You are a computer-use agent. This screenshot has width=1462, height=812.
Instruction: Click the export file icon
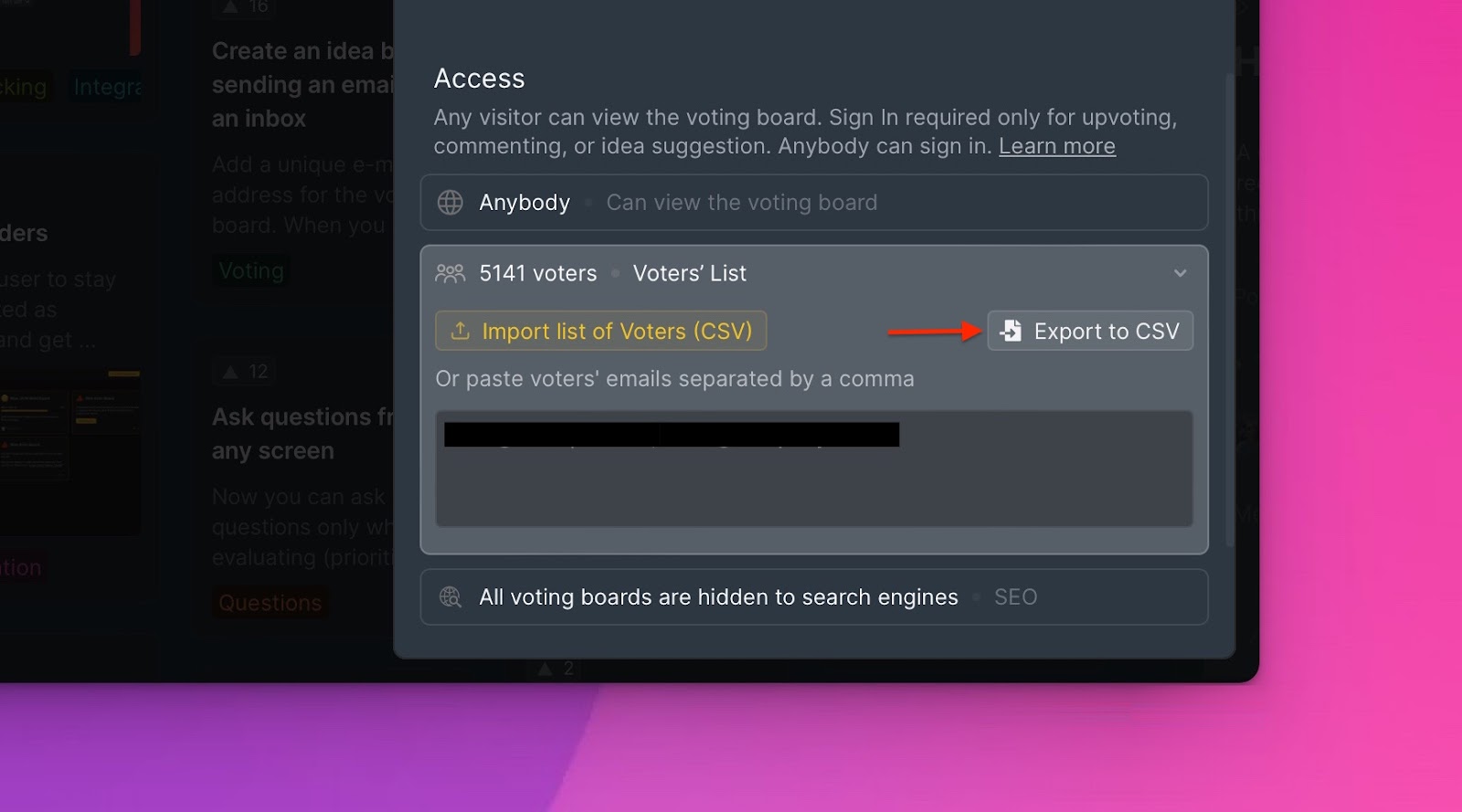click(x=1011, y=332)
